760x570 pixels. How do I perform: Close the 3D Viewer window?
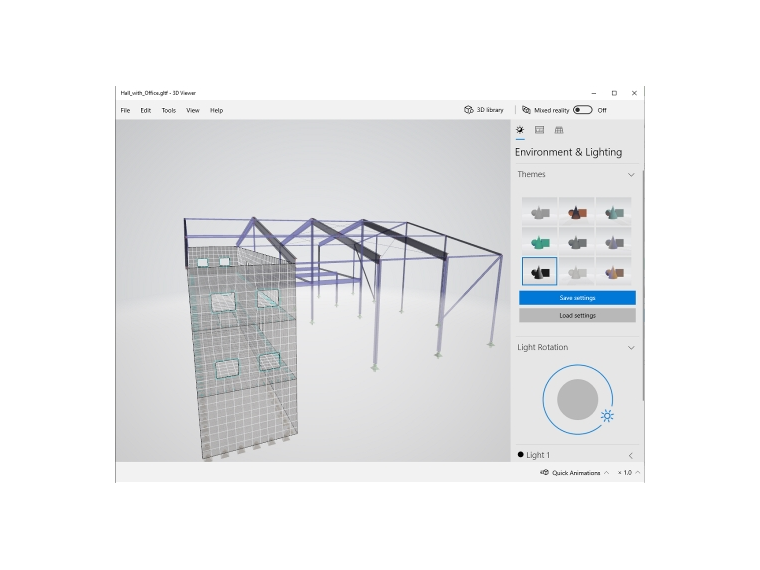pyautogui.click(x=634, y=93)
